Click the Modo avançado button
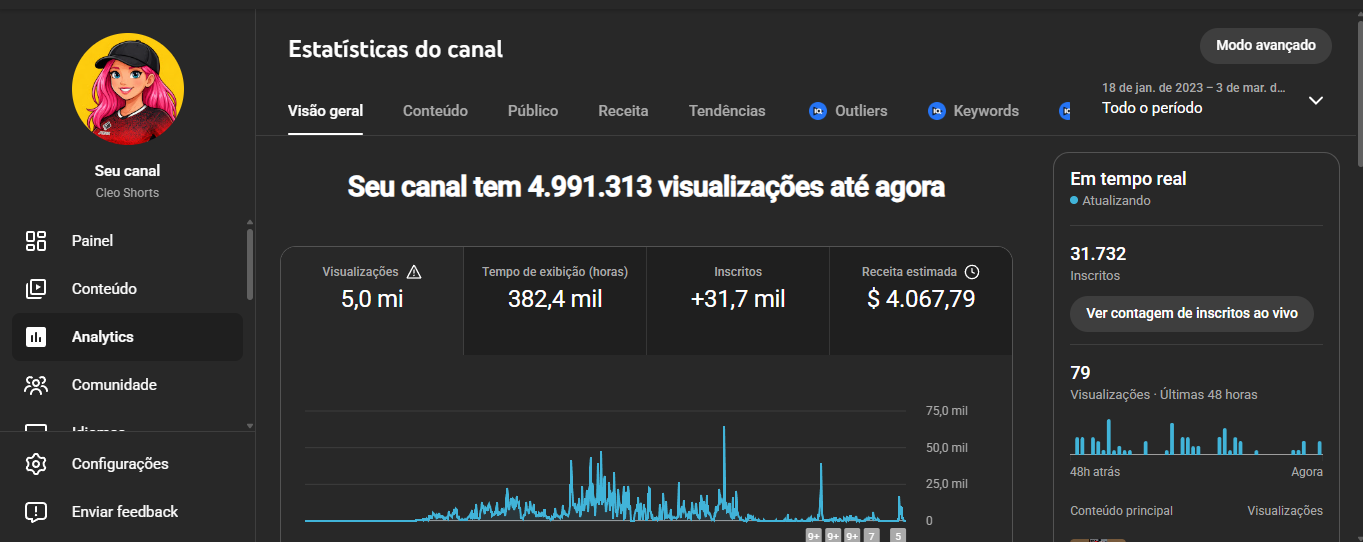 coord(1267,46)
